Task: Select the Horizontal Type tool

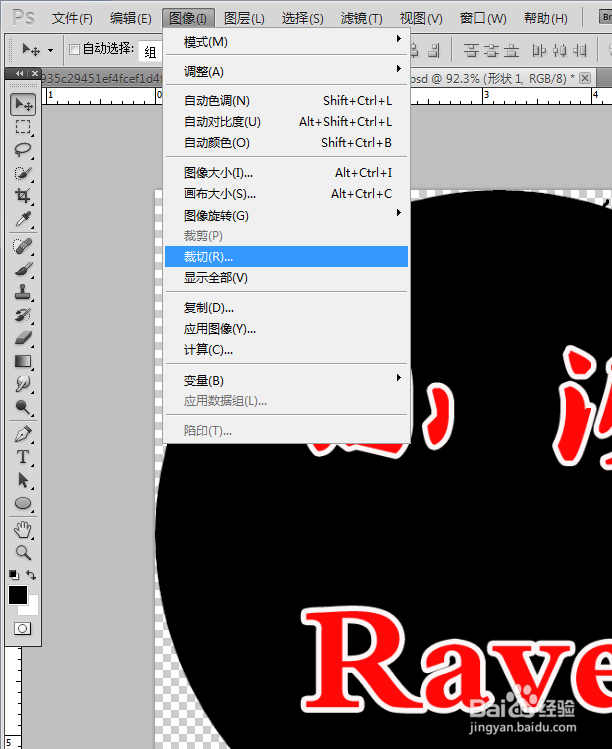Action: click(23, 458)
